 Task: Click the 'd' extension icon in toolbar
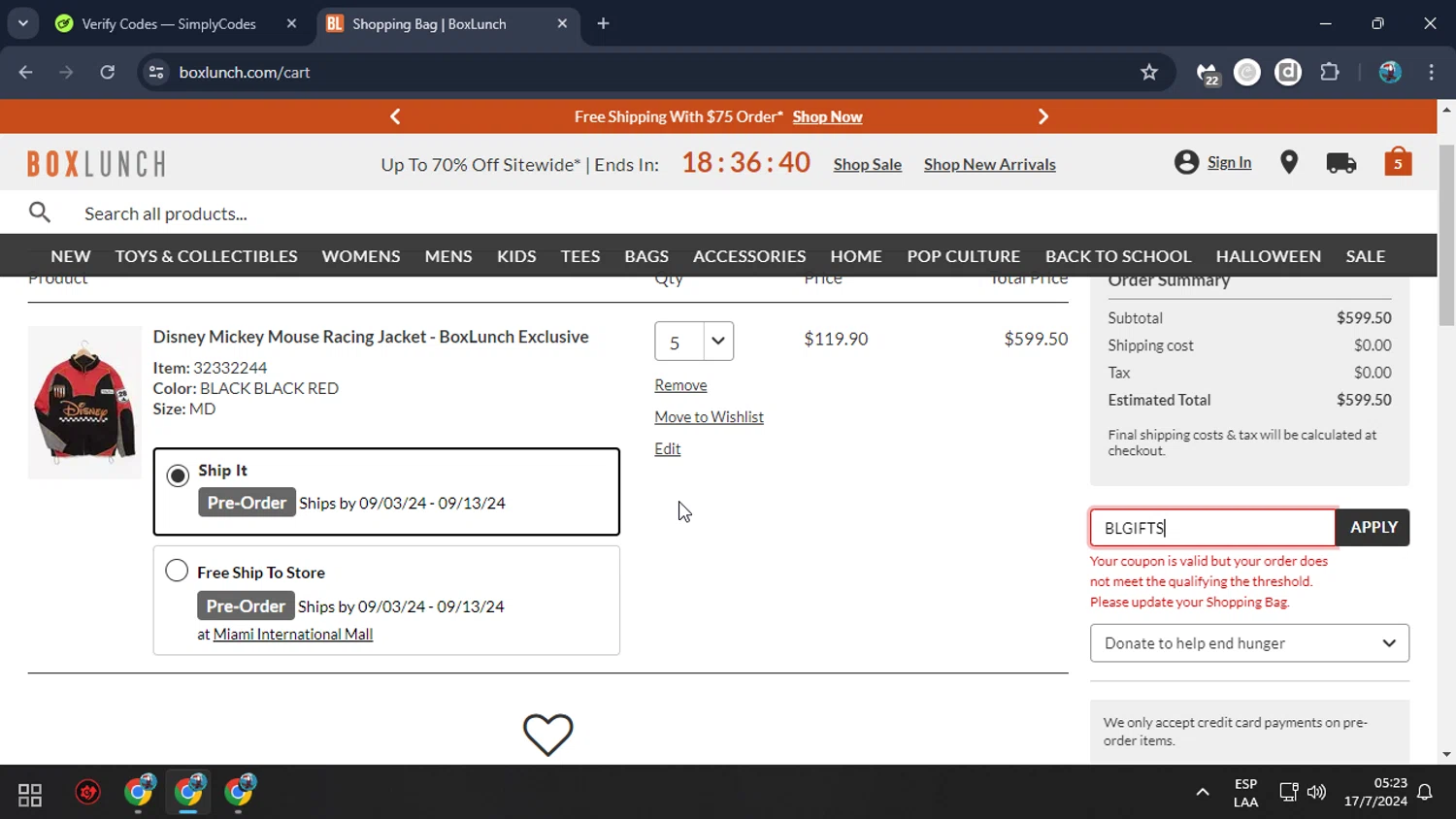click(x=1288, y=72)
